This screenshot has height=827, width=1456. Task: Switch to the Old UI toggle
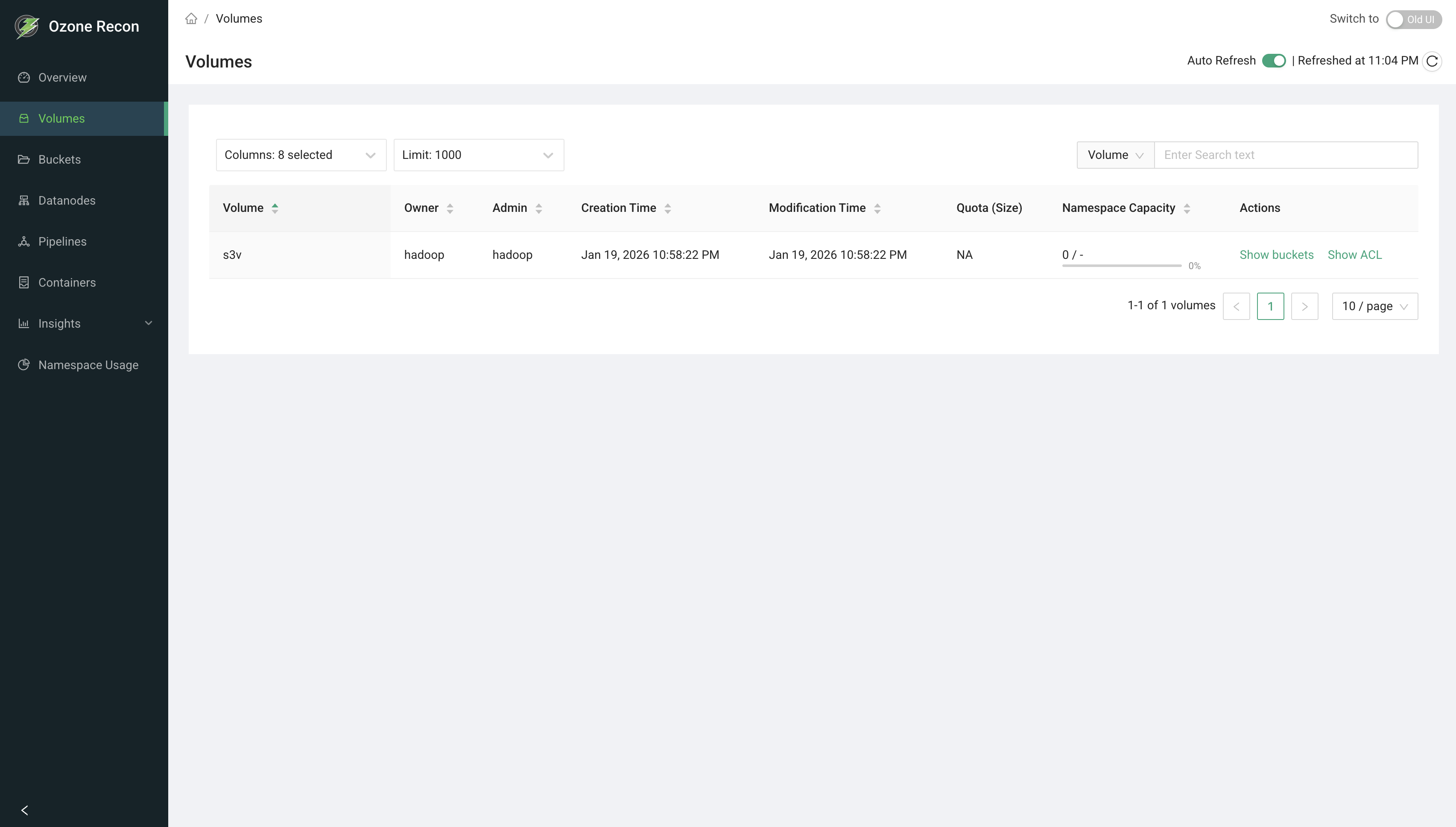click(1414, 19)
